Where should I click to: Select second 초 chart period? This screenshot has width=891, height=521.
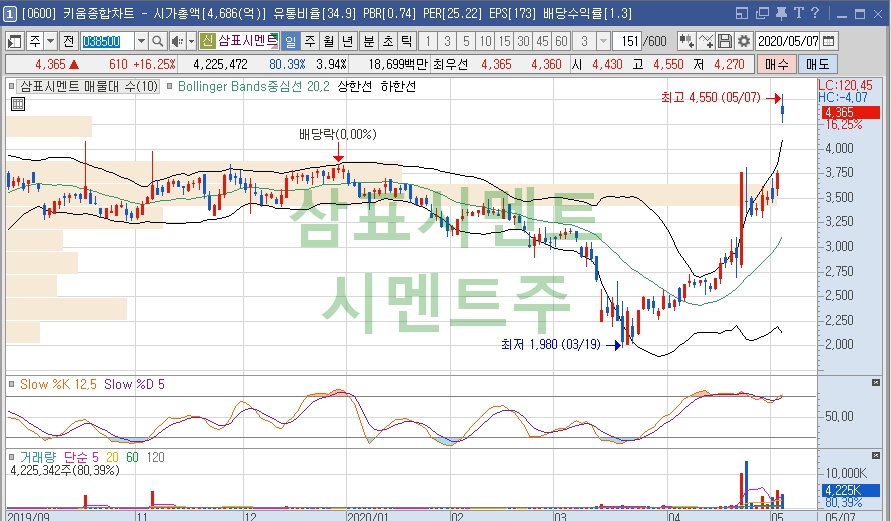pos(388,41)
